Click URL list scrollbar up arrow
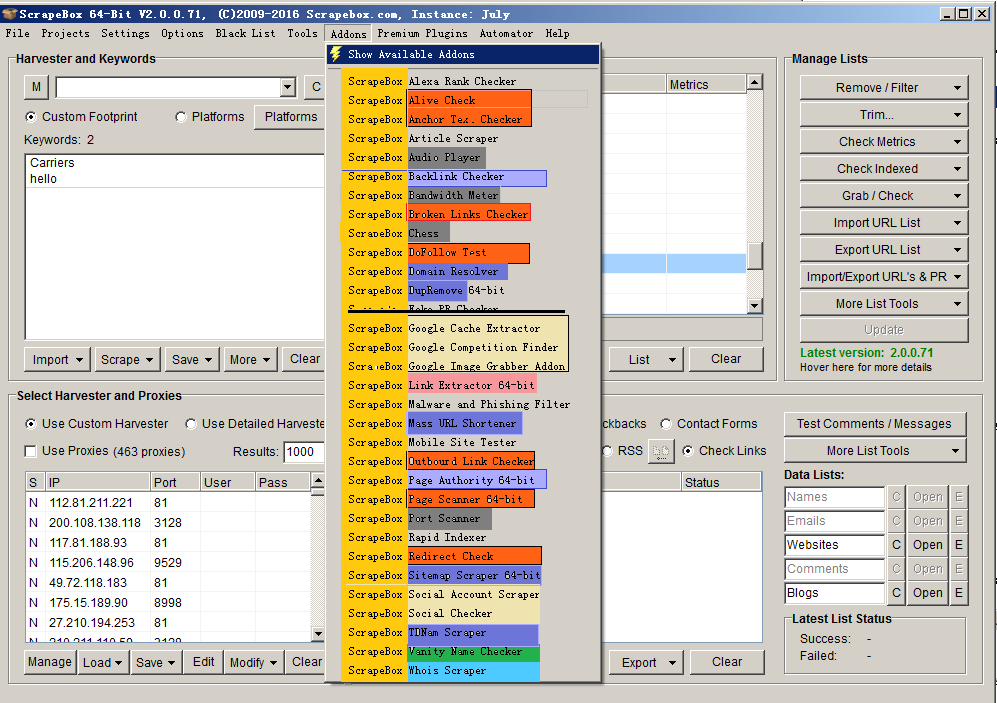 (755, 82)
